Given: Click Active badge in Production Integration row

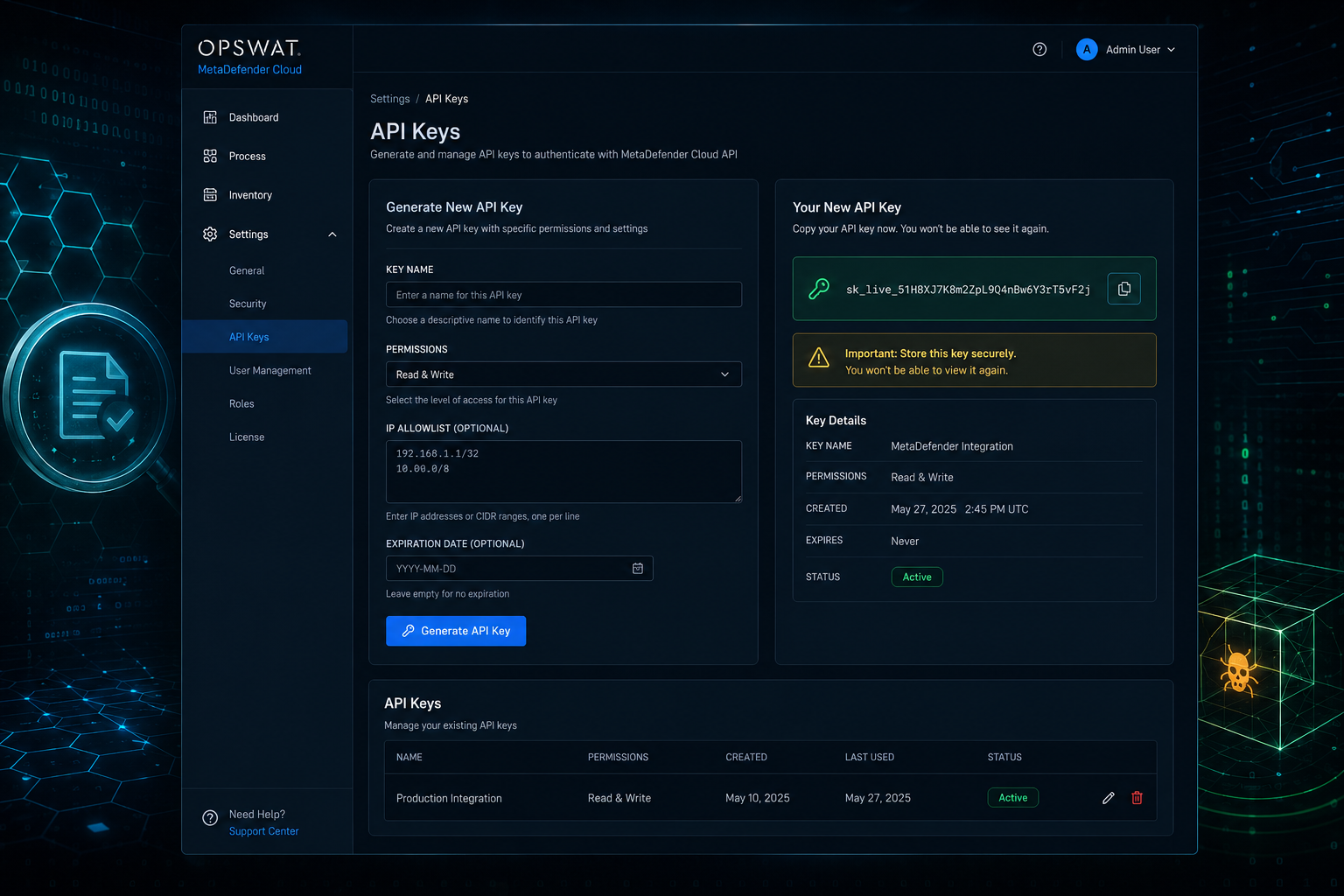Looking at the screenshot, I should click(x=1013, y=797).
